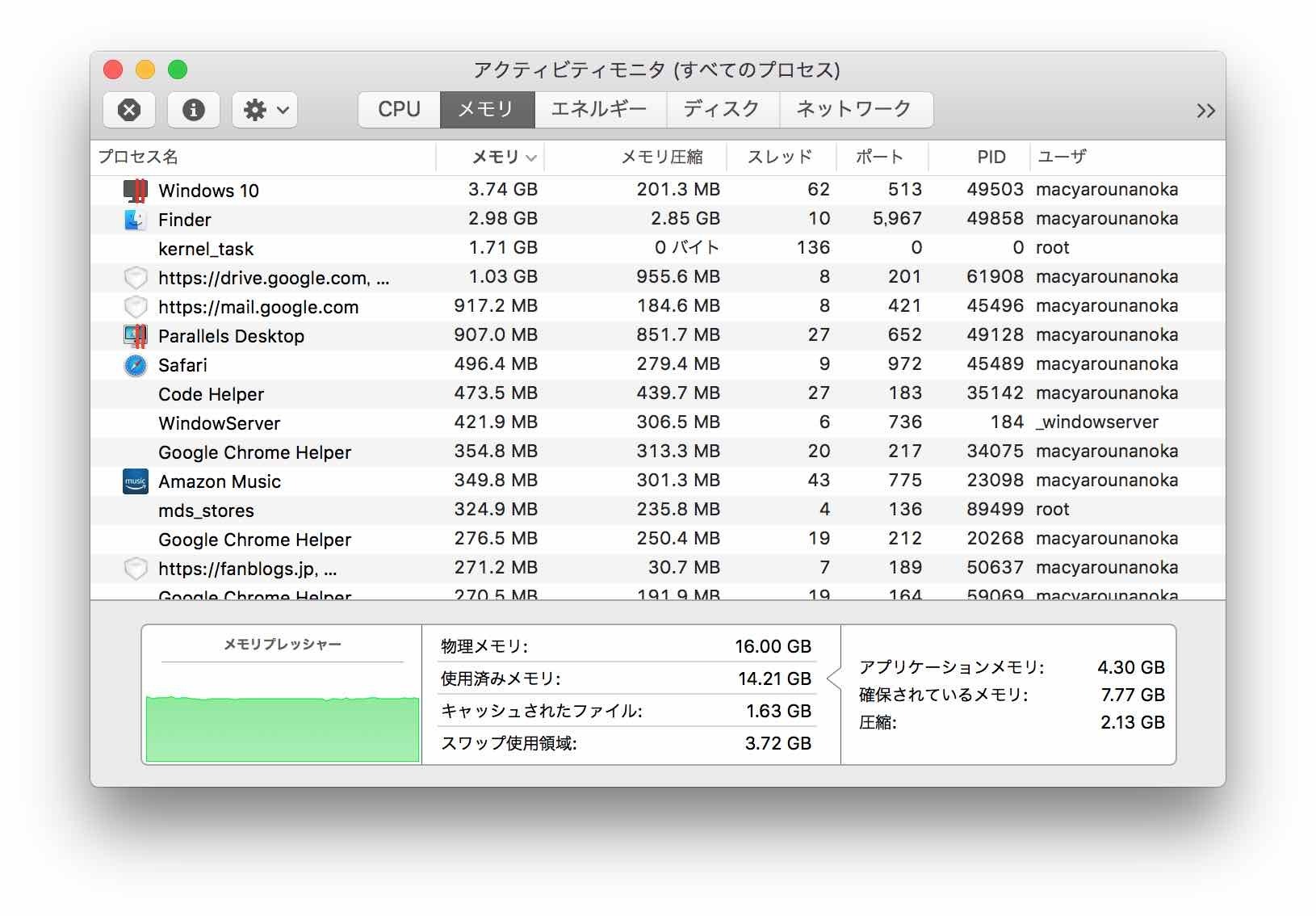Select Google Chrome Helper using 354.8 MB
1316x916 pixels.
coord(658,452)
